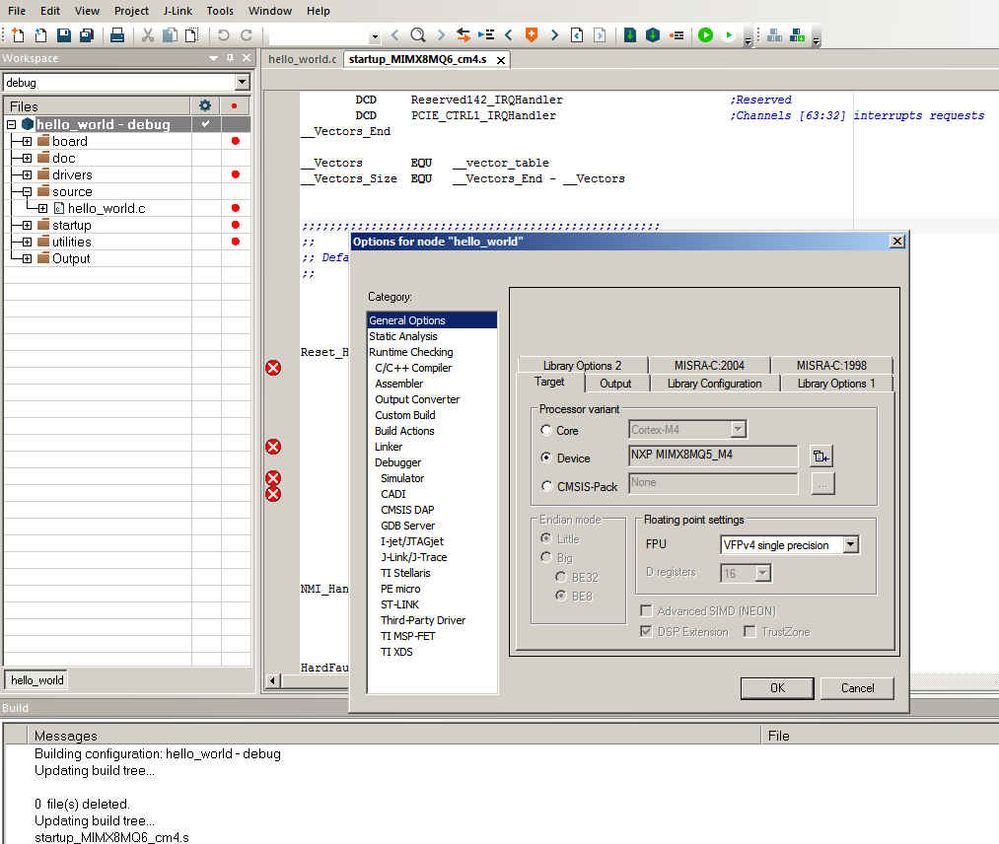999x844 pixels.
Task: Click the Compile green arrow icon
Action: tap(629, 35)
